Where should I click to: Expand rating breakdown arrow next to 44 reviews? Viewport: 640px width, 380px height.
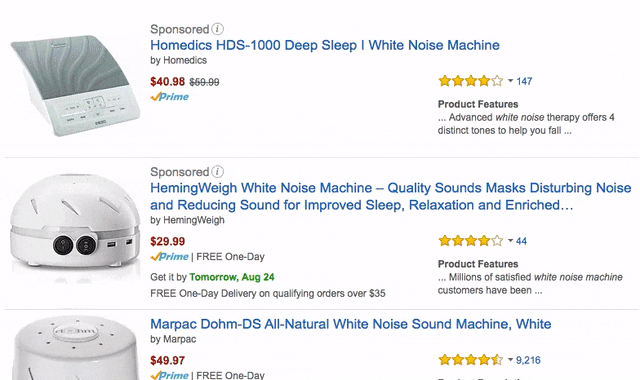coord(510,241)
